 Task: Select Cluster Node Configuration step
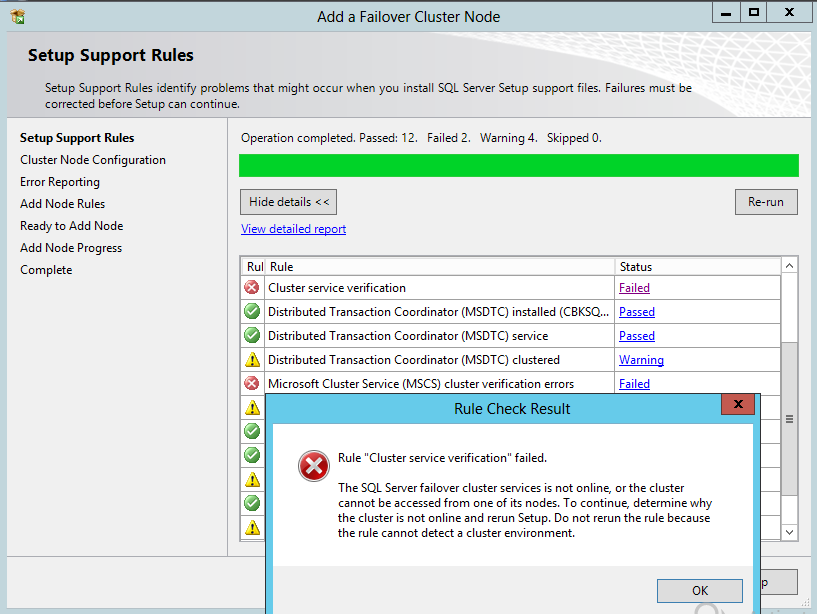(93, 159)
